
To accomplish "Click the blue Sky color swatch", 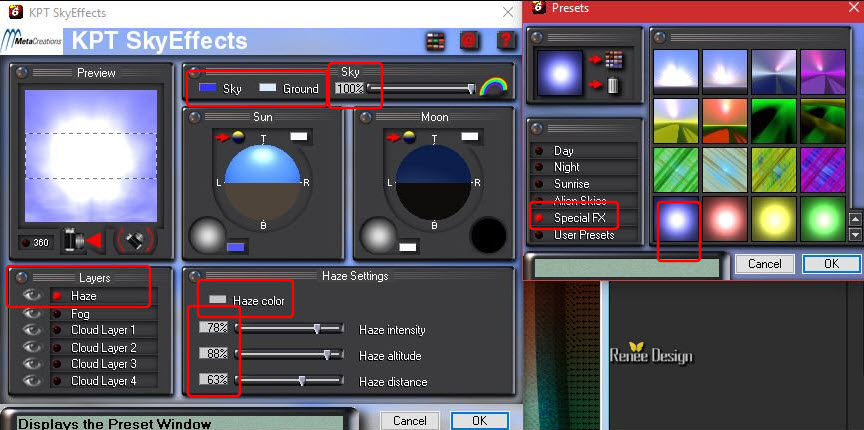I will (x=207, y=88).
